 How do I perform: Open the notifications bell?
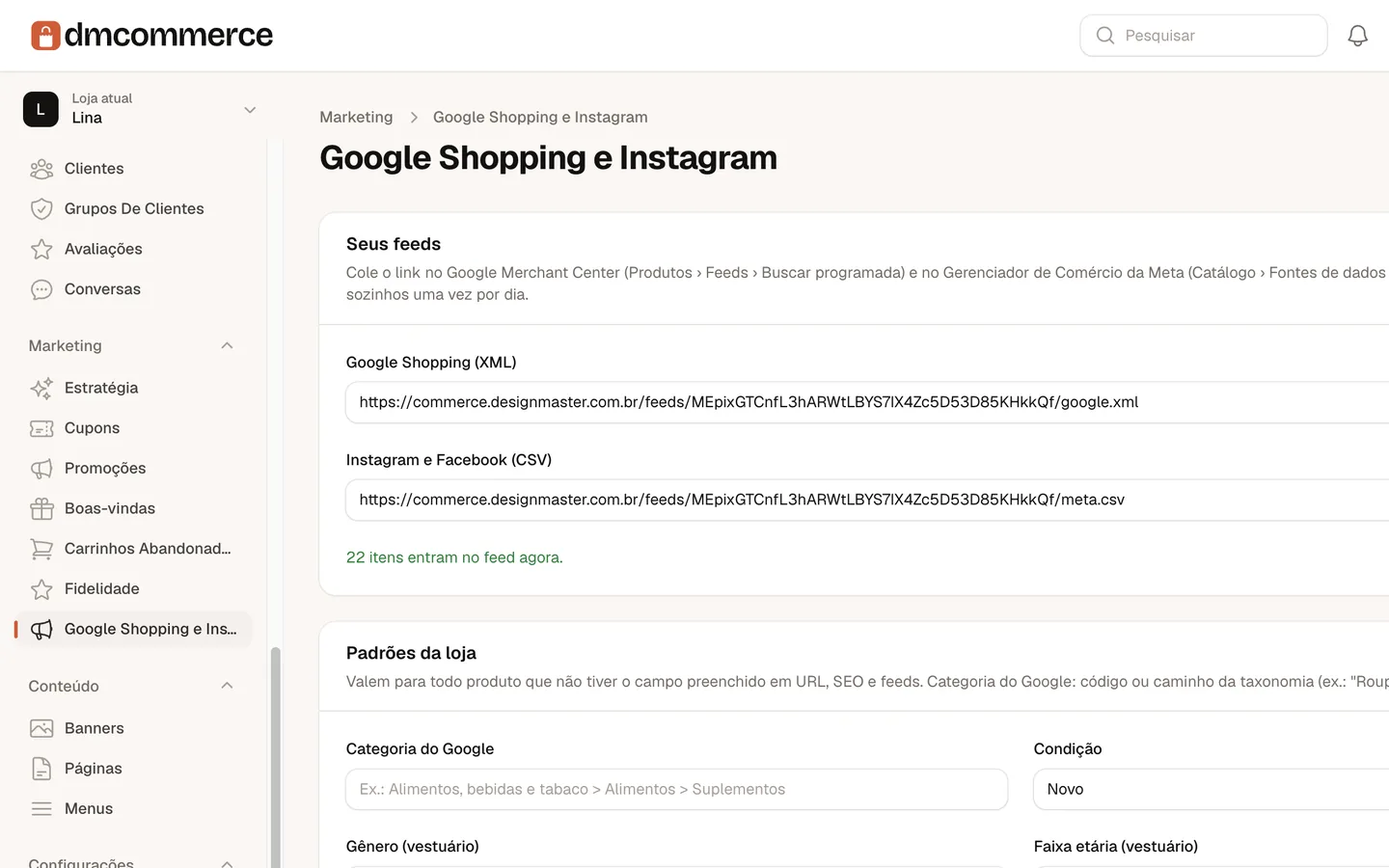click(1357, 36)
